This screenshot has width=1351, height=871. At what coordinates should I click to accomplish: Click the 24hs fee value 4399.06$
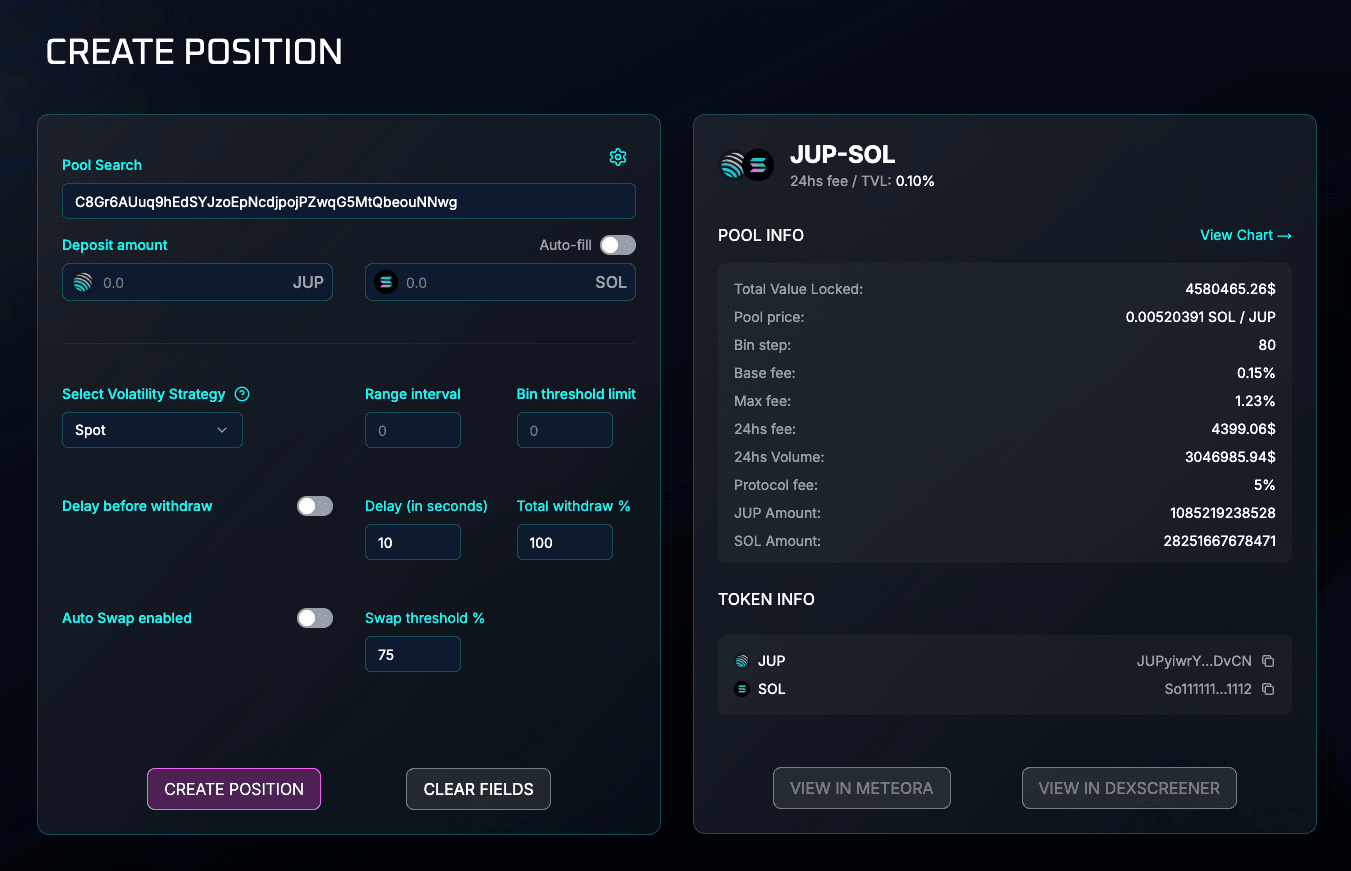pyautogui.click(x=1243, y=429)
